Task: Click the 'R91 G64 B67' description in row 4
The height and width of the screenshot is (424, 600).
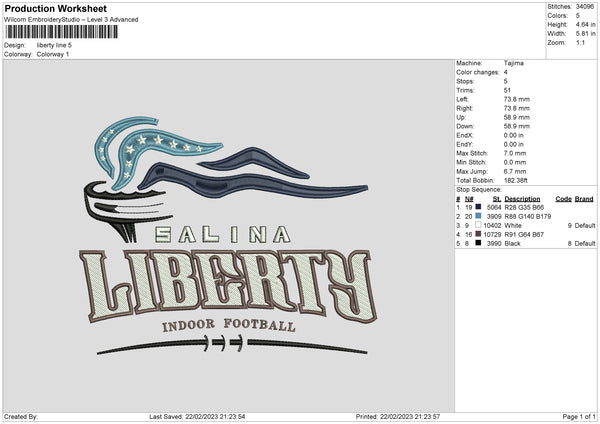Action: 524,234
